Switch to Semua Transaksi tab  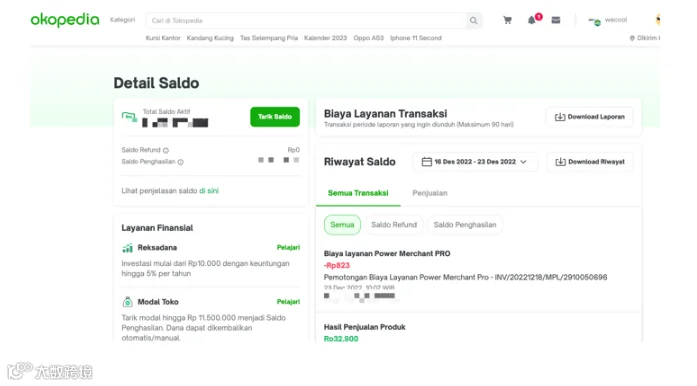[358, 193]
